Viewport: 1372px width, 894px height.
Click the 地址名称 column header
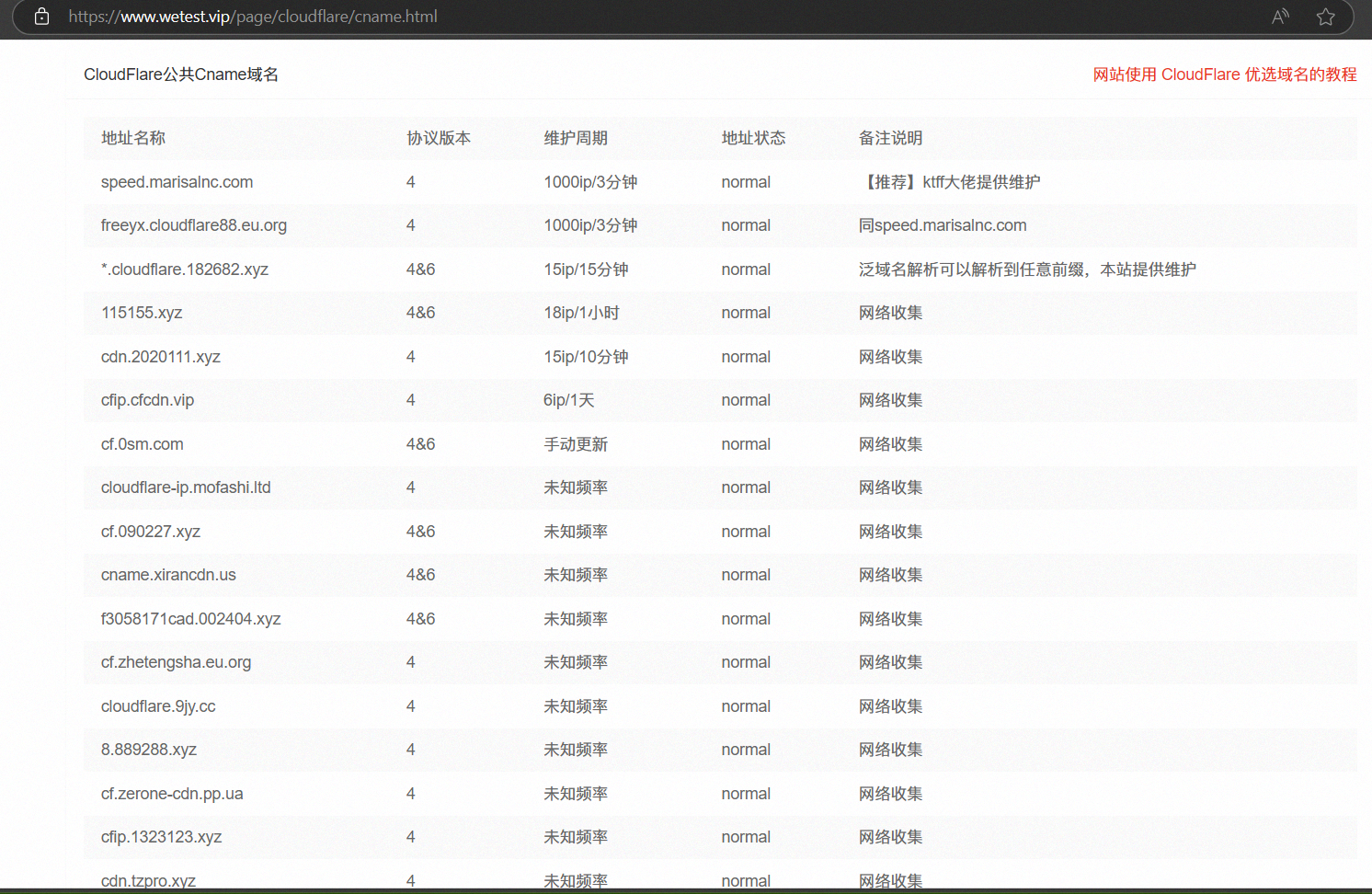coord(133,138)
